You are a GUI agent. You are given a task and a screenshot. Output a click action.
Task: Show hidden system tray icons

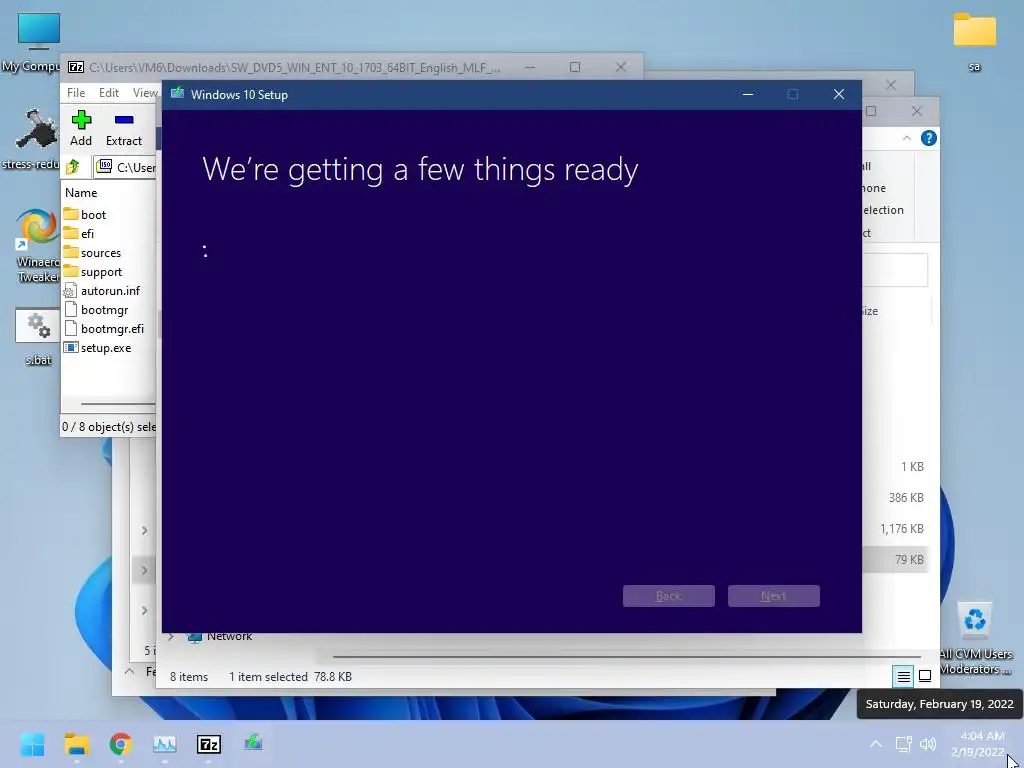point(876,744)
